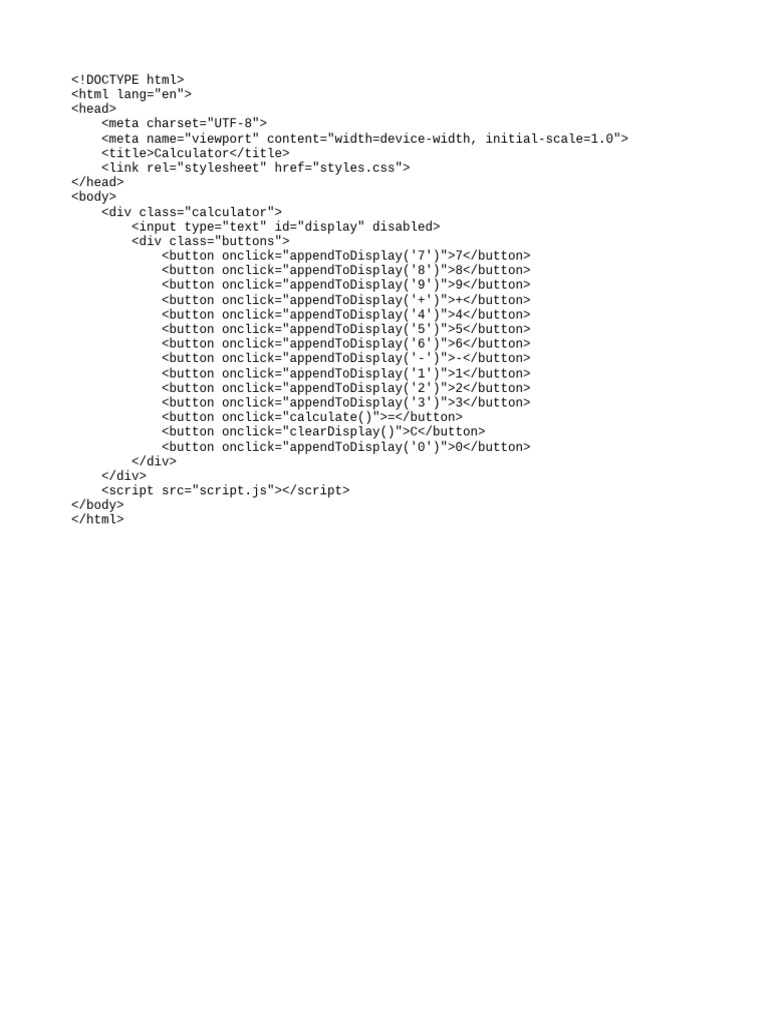Click the title Calculator line

click(195, 153)
